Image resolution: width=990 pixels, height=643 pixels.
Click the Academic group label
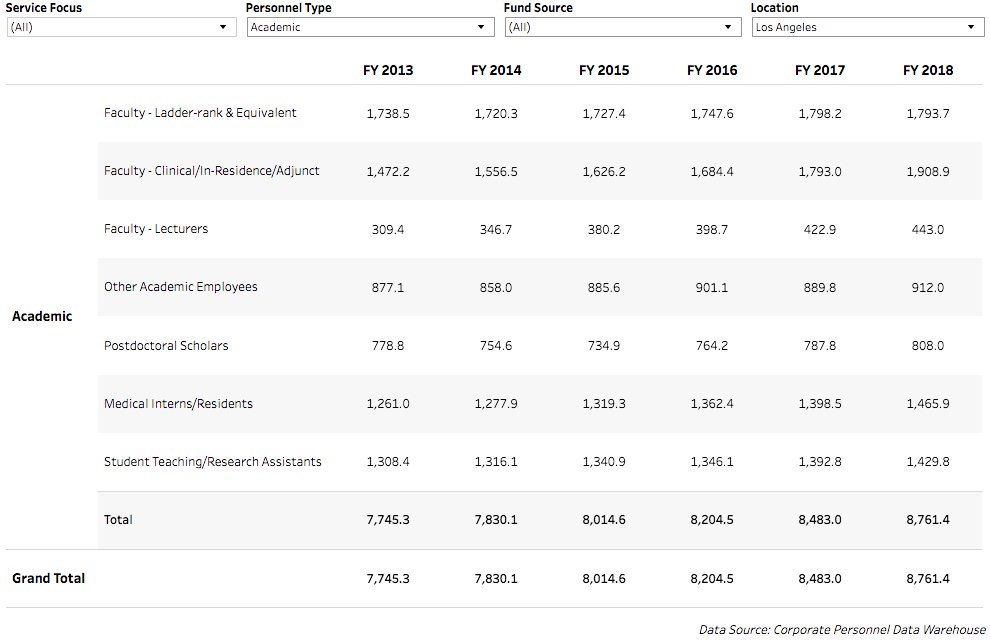pyautogui.click(x=42, y=316)
